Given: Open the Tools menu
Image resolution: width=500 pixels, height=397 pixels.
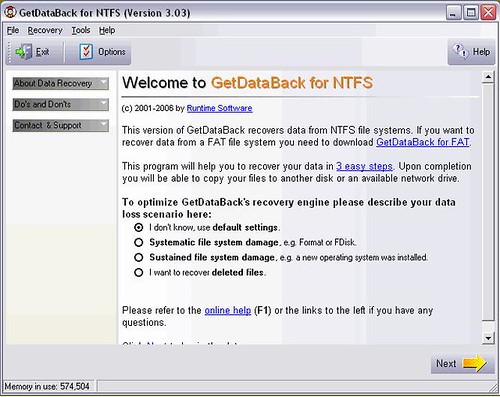Looking at the screenshot, I should point(81,30).
